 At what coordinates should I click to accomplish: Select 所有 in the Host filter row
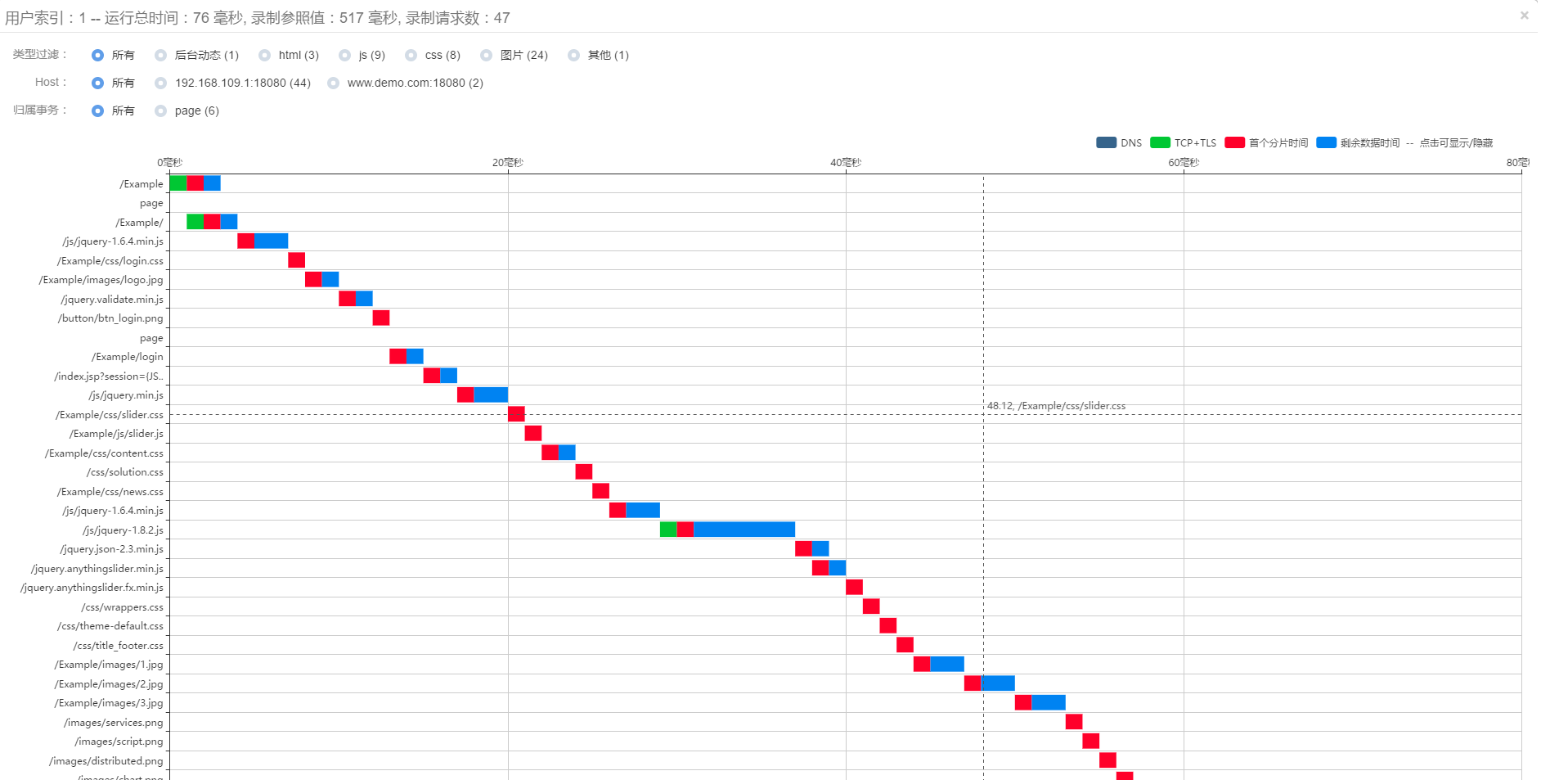coord(98,83)
